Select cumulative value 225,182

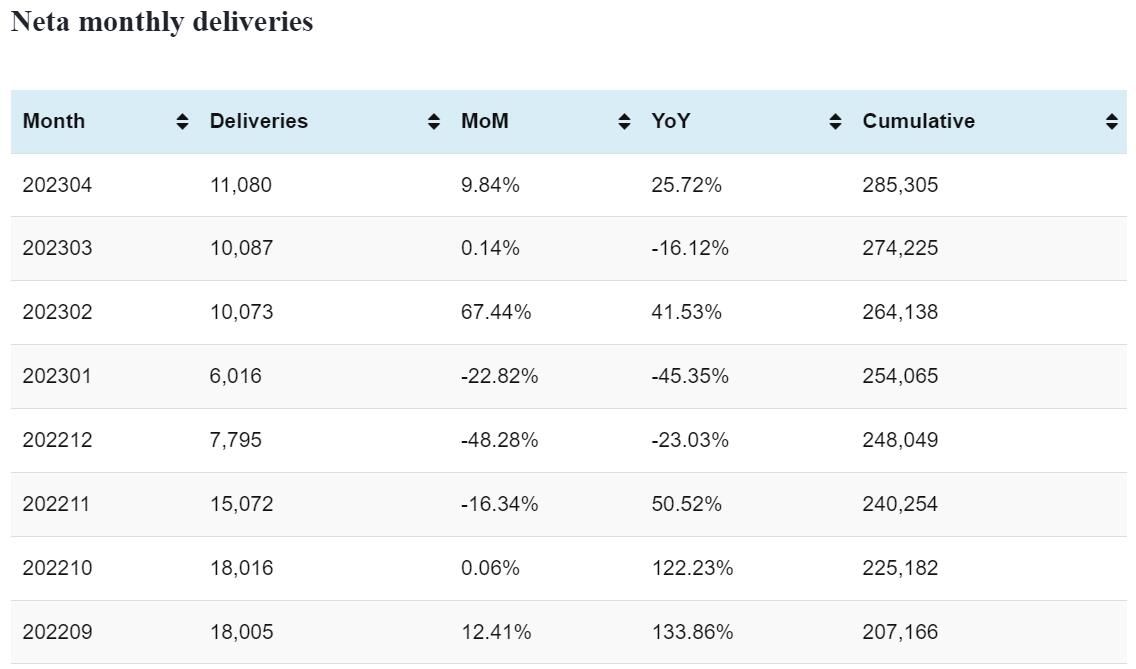tap(900, 568)
